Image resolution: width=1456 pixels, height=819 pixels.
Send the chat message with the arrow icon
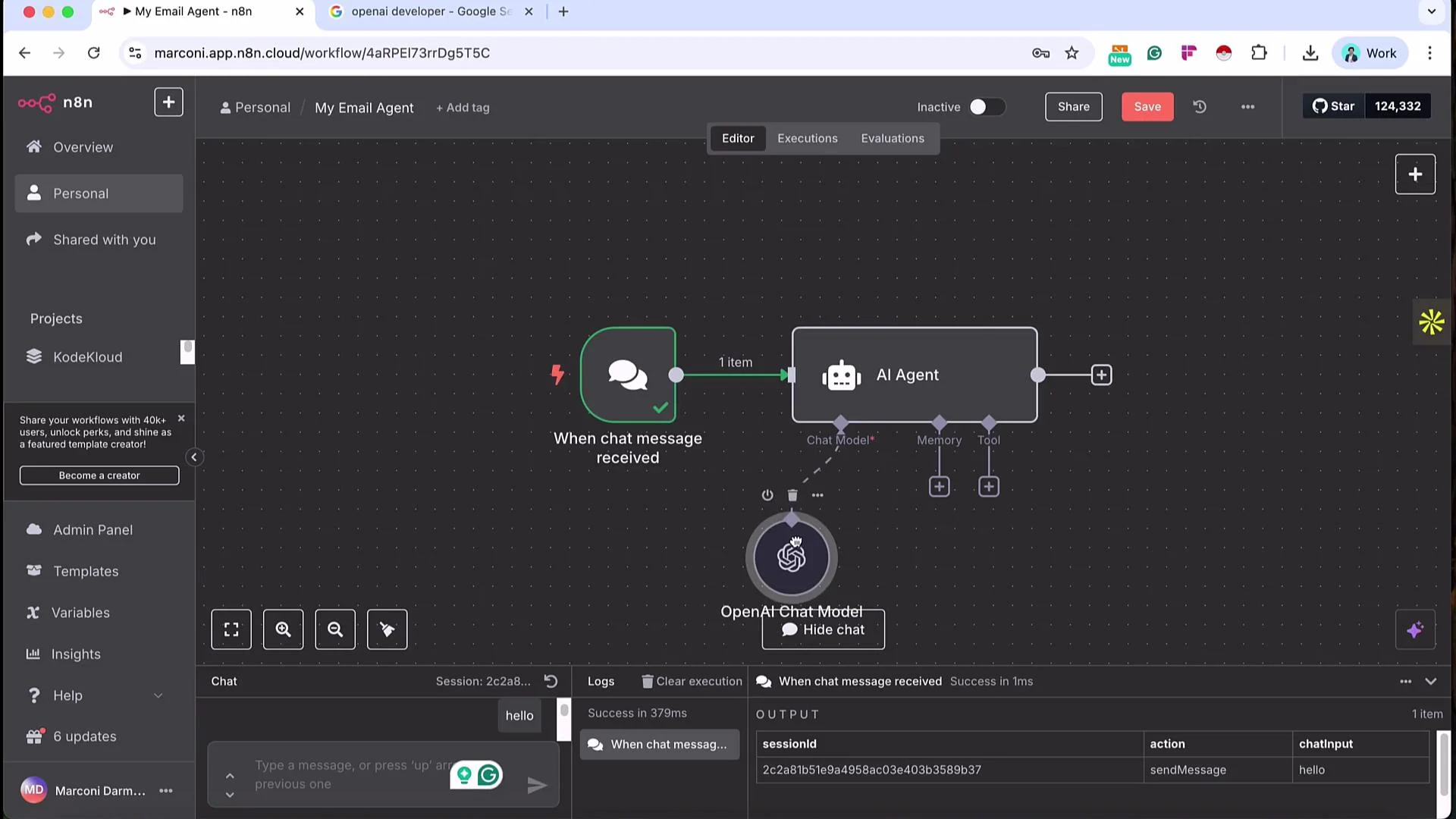click(537, 785)
